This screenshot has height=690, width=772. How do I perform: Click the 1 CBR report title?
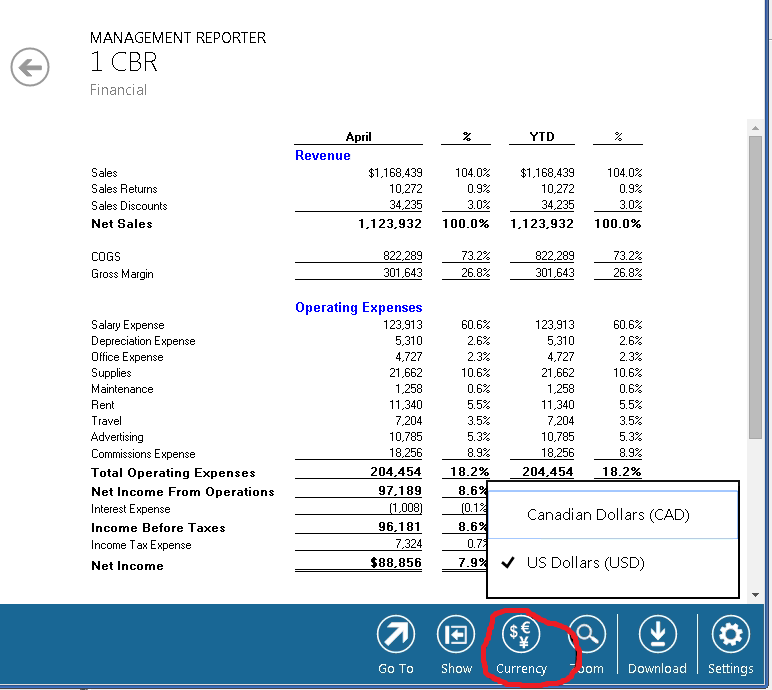pos(124,63)
